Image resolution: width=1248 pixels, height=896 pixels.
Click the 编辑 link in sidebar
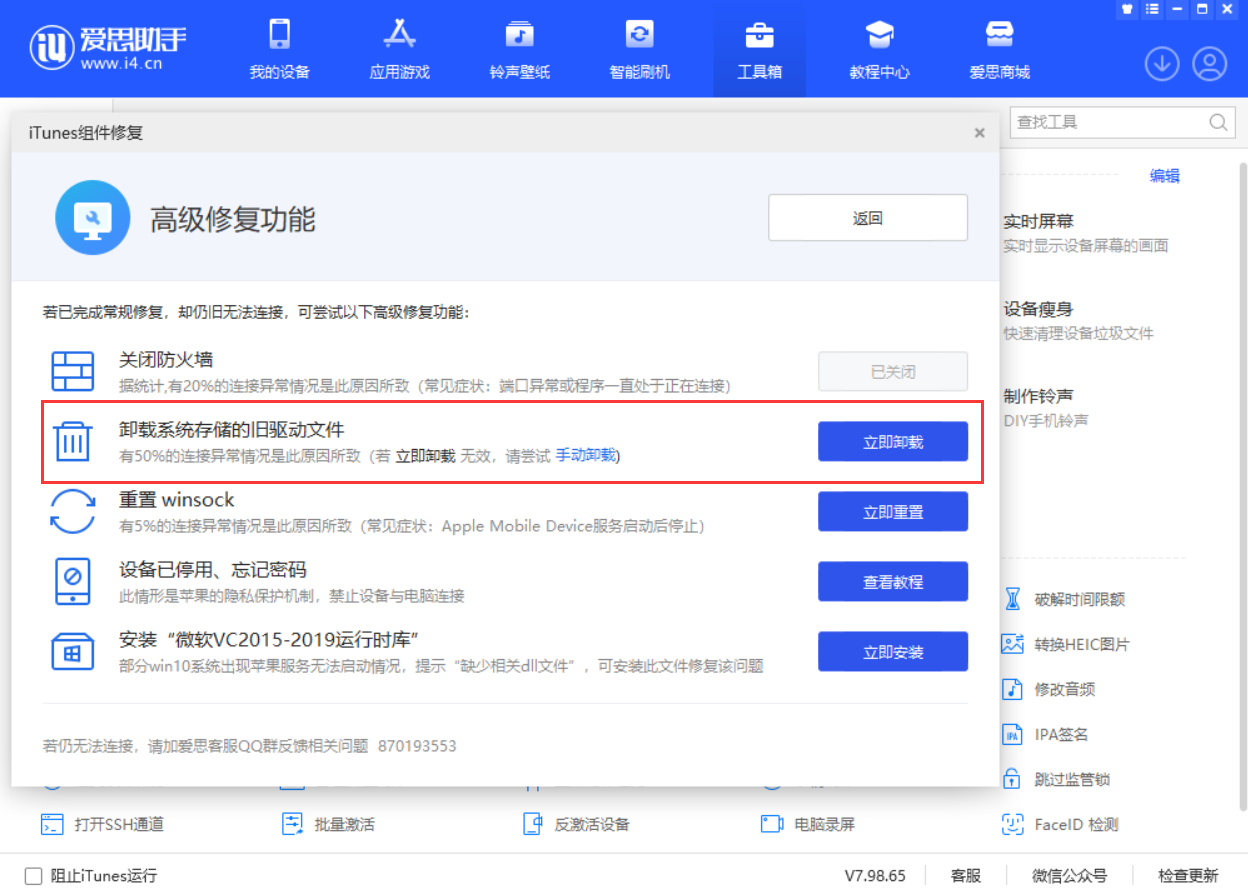[x=1165, y=175]
